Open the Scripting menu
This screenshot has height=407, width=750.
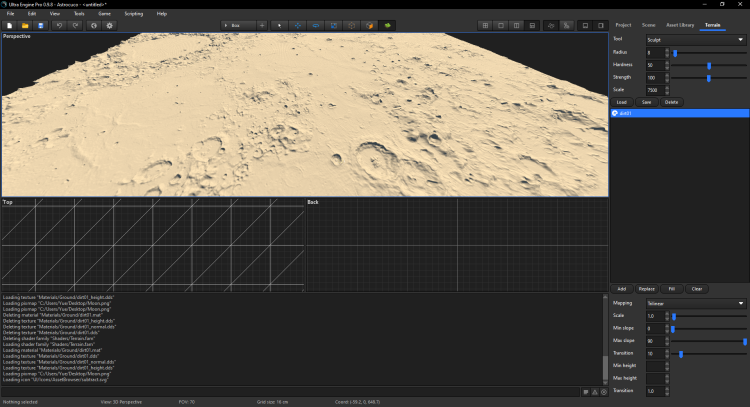134,13
